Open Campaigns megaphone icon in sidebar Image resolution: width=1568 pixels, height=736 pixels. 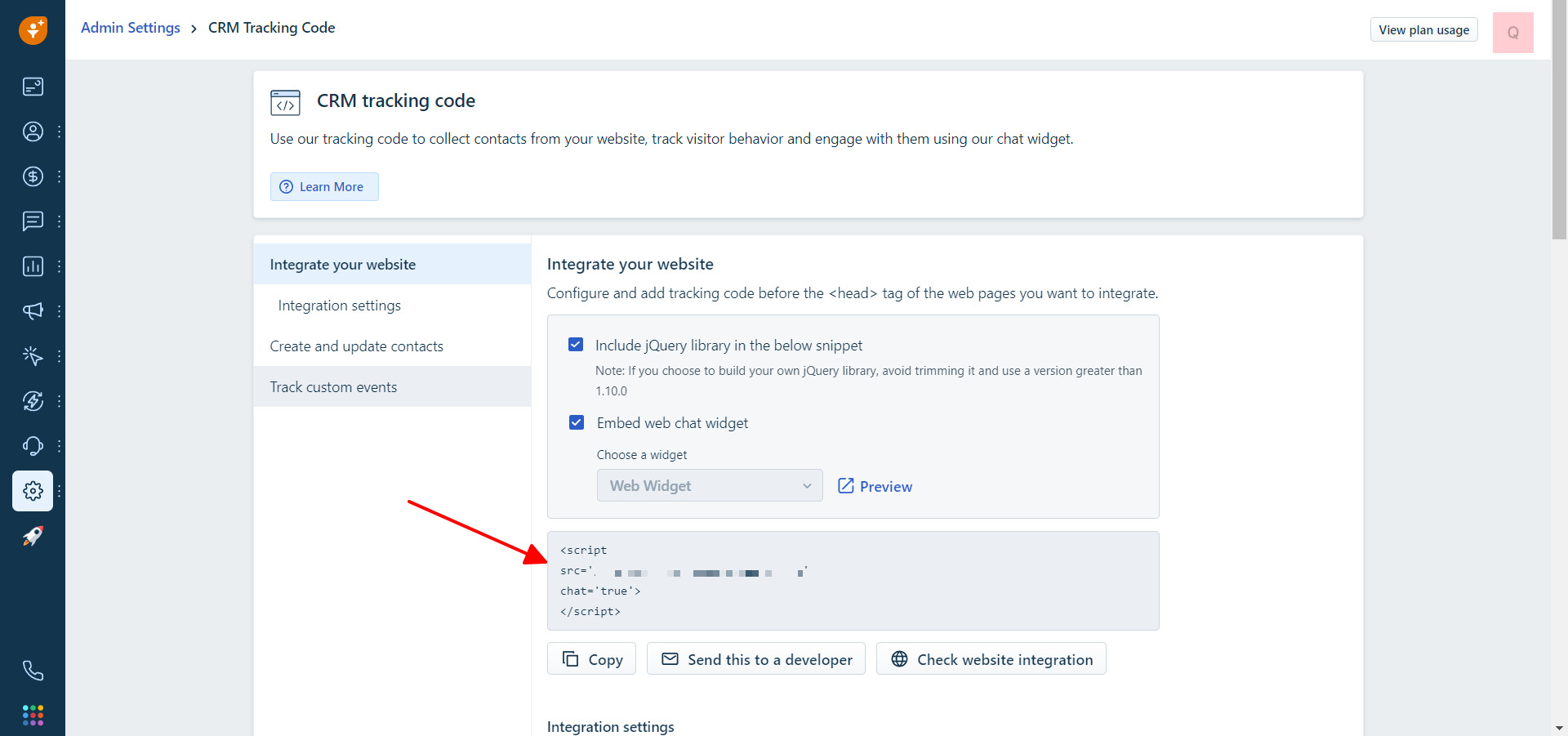[33, 311]
